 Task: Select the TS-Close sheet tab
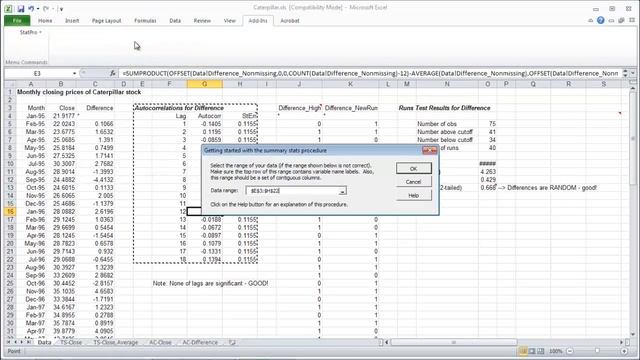tap(71, 342)
